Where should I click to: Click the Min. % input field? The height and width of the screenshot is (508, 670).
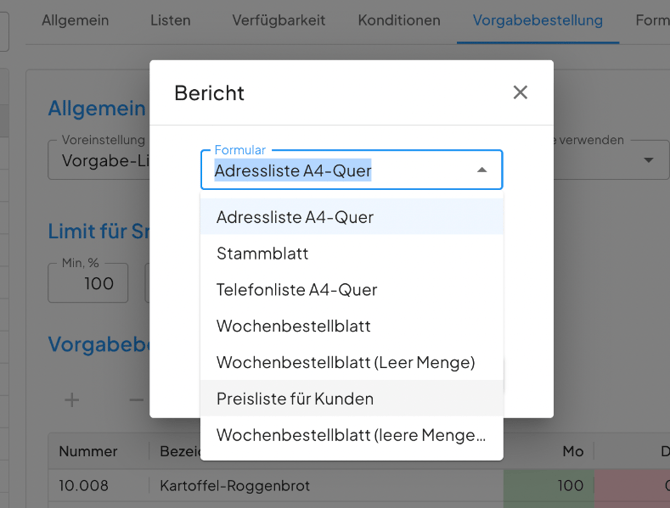pyautogui.click(x=88, y=283)
